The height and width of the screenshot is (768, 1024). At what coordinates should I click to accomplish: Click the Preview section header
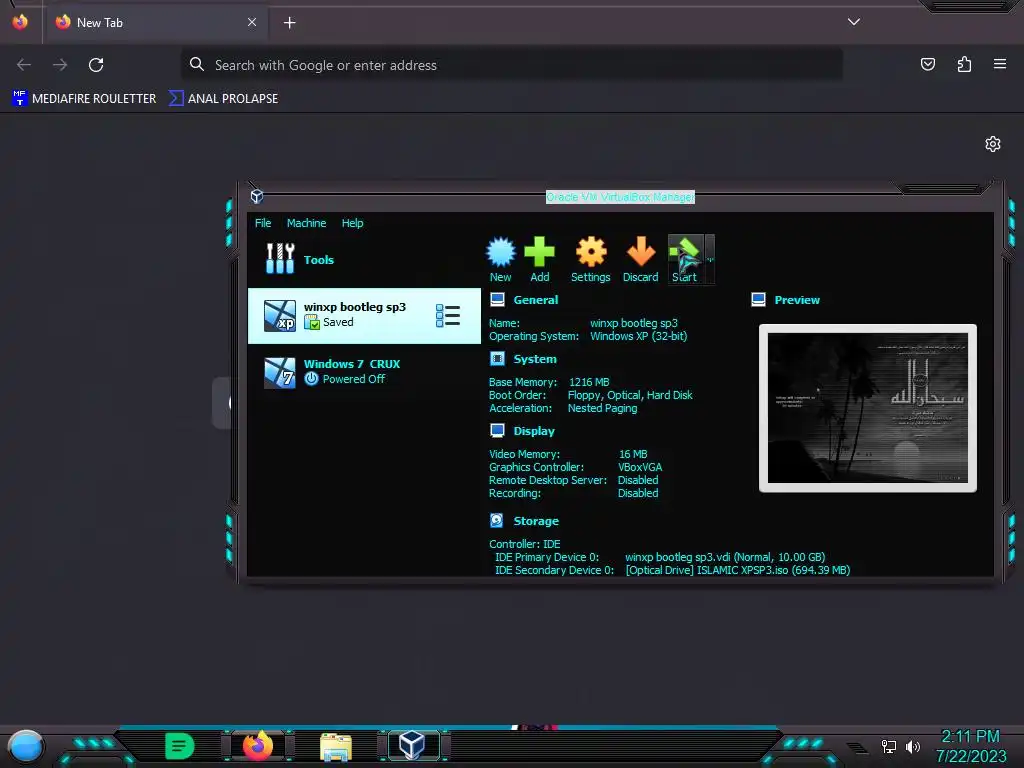[797, 300]
